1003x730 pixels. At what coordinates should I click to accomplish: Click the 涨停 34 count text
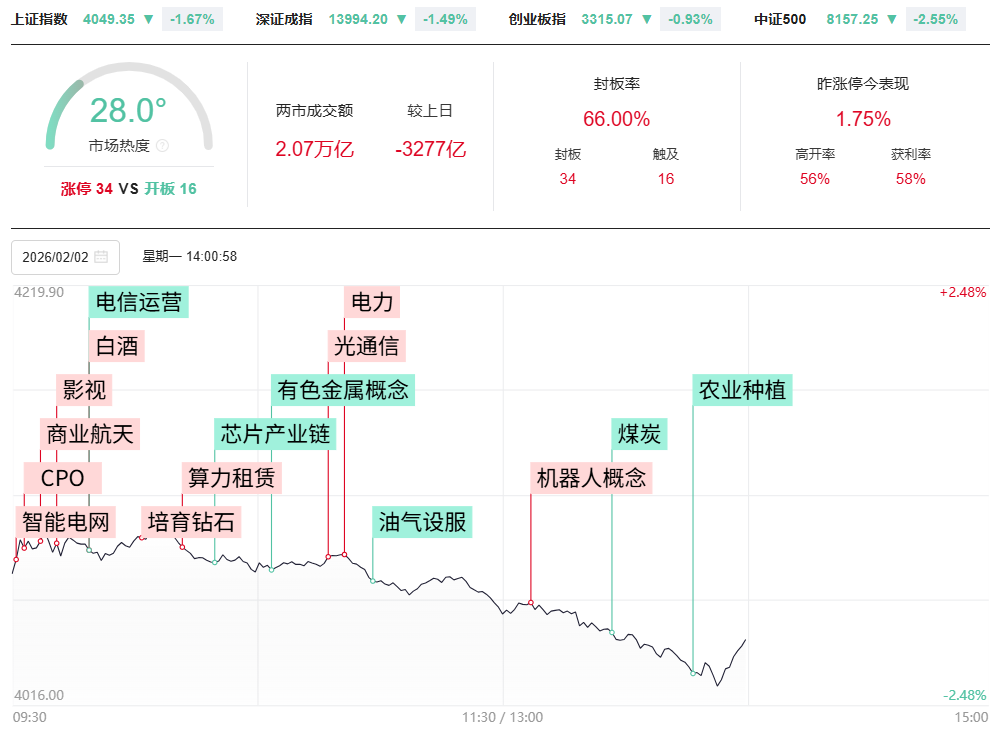tap(86, 188)
